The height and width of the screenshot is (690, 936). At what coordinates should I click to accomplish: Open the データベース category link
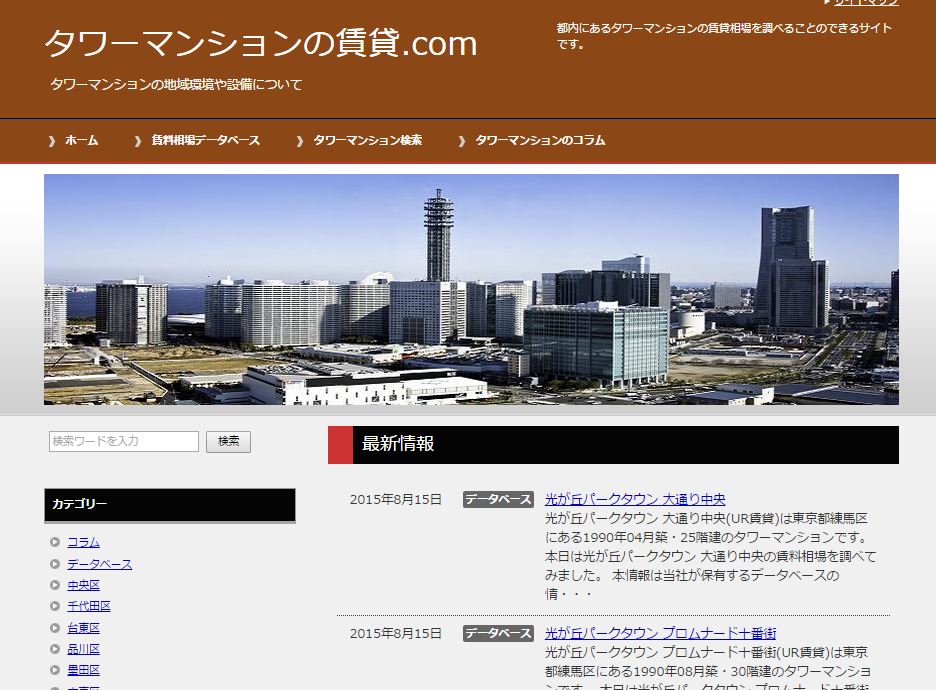point(100,563)
